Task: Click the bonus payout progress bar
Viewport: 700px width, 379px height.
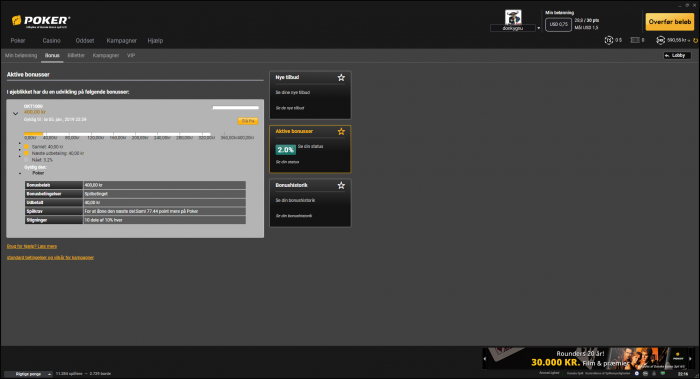Action: click(x=117, y=133)
